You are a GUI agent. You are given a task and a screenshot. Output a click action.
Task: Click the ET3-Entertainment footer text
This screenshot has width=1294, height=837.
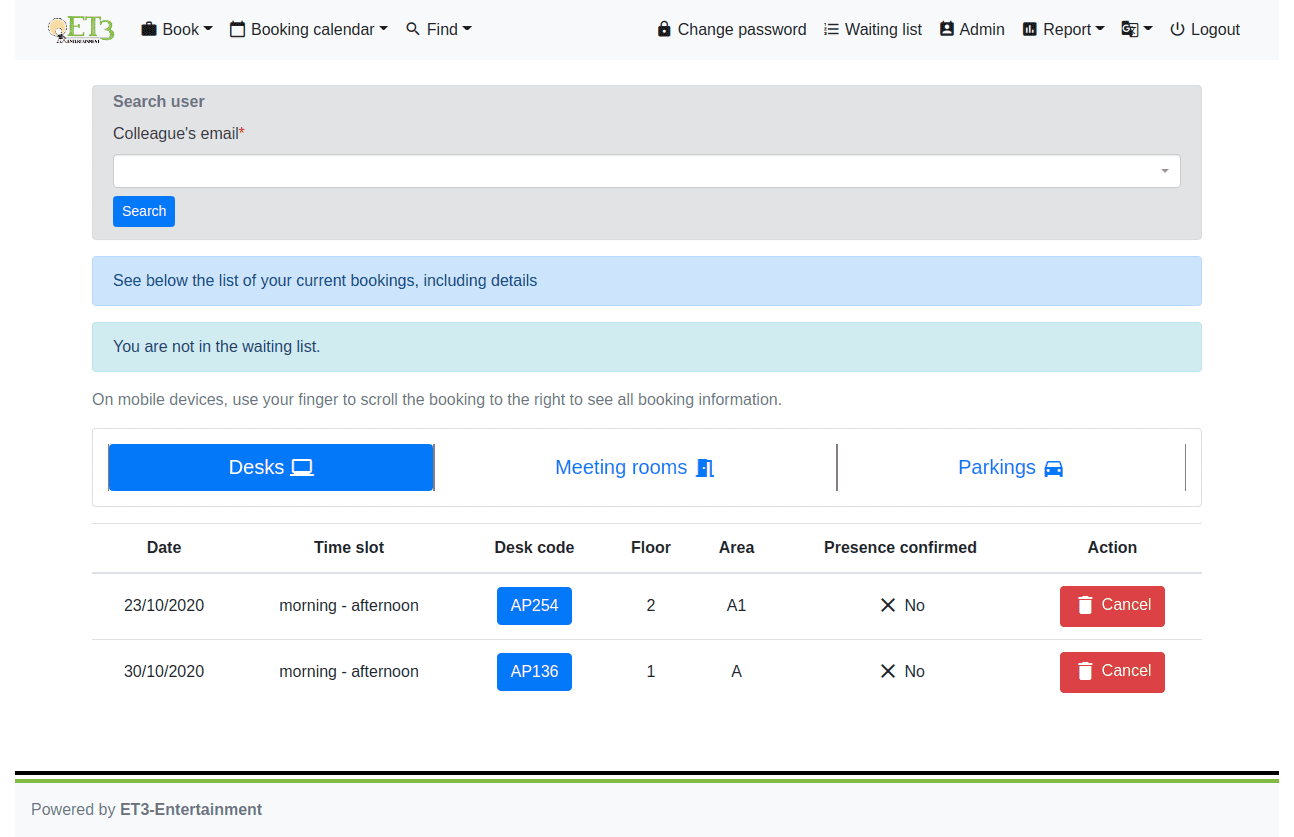click(x=191, y=810)
